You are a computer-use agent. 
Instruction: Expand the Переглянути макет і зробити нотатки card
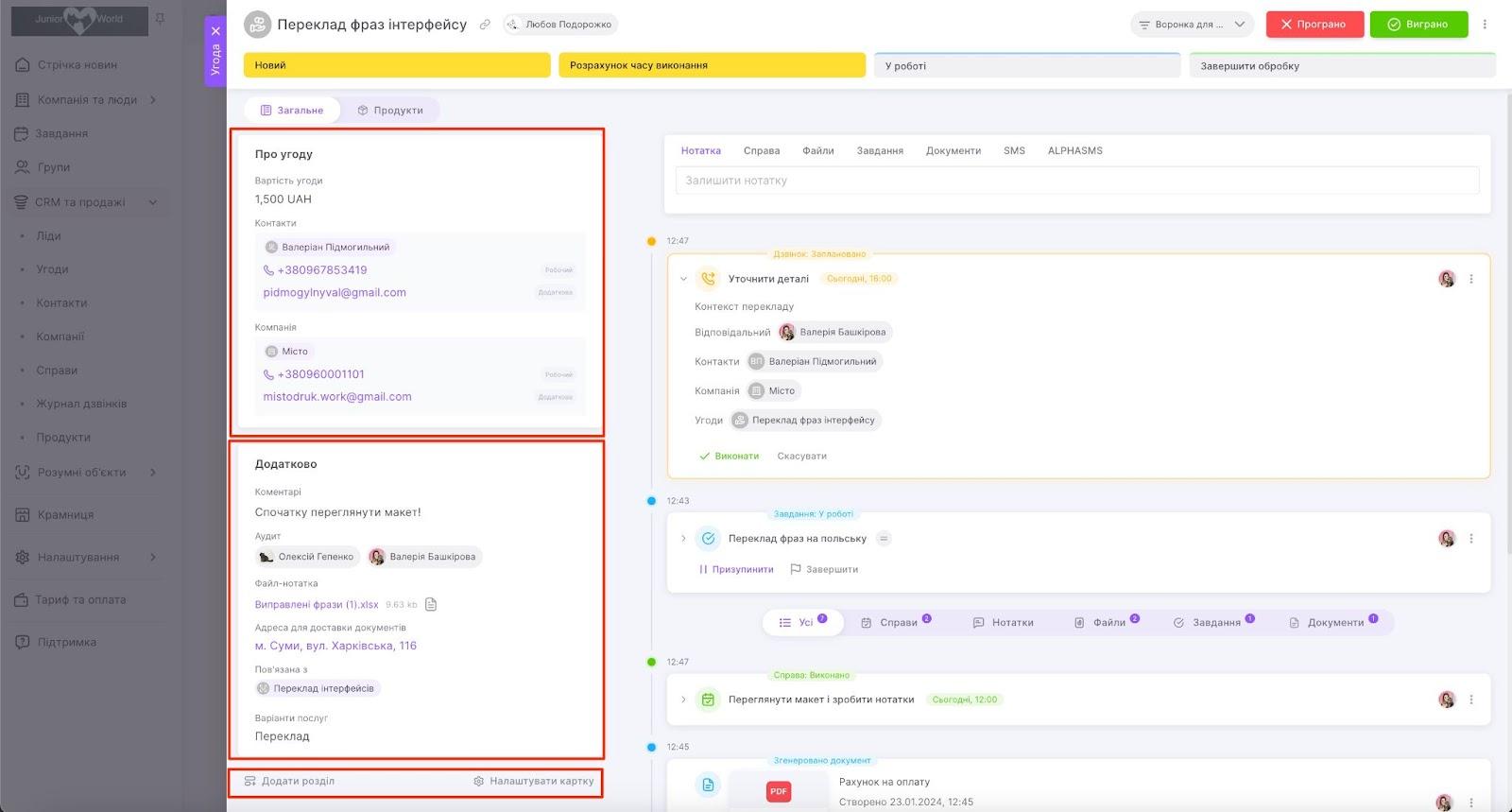[x=683, y=700]
